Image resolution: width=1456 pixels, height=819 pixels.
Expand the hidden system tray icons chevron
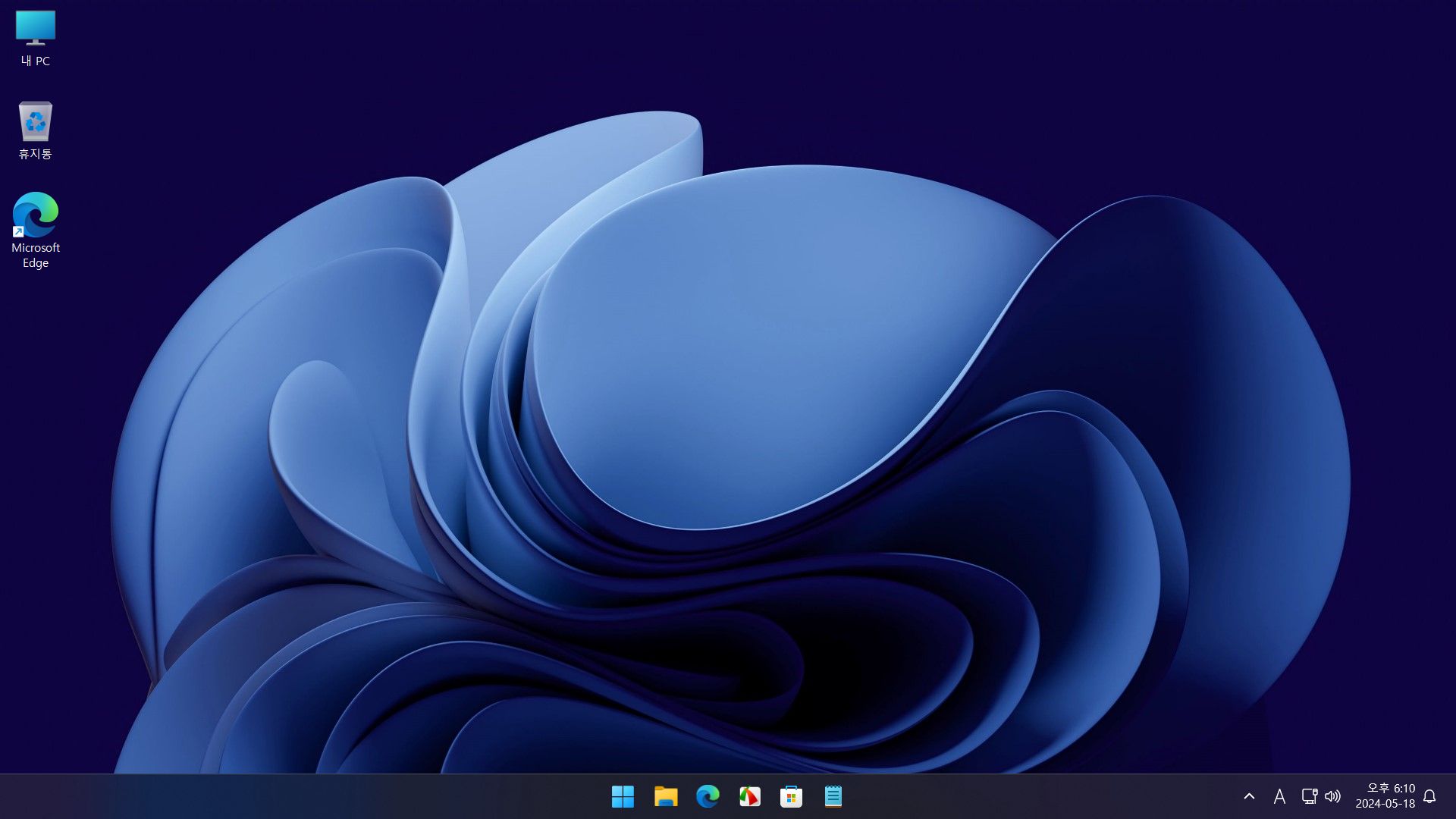1249,796
